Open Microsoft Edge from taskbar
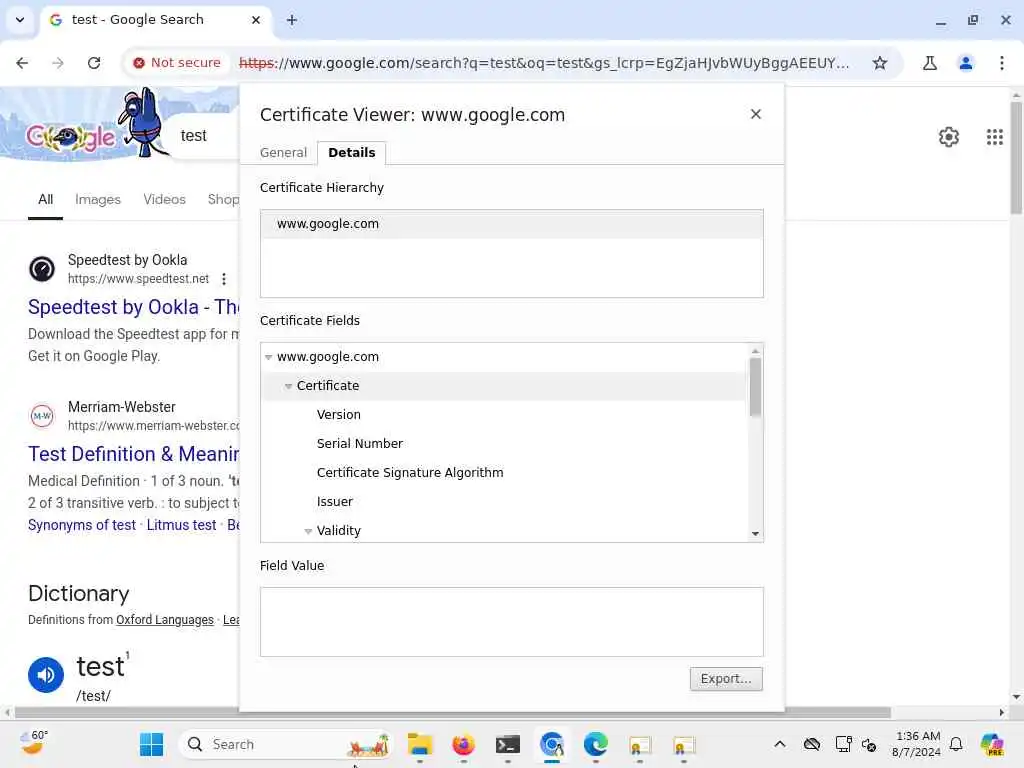 [x=595, y=744]
